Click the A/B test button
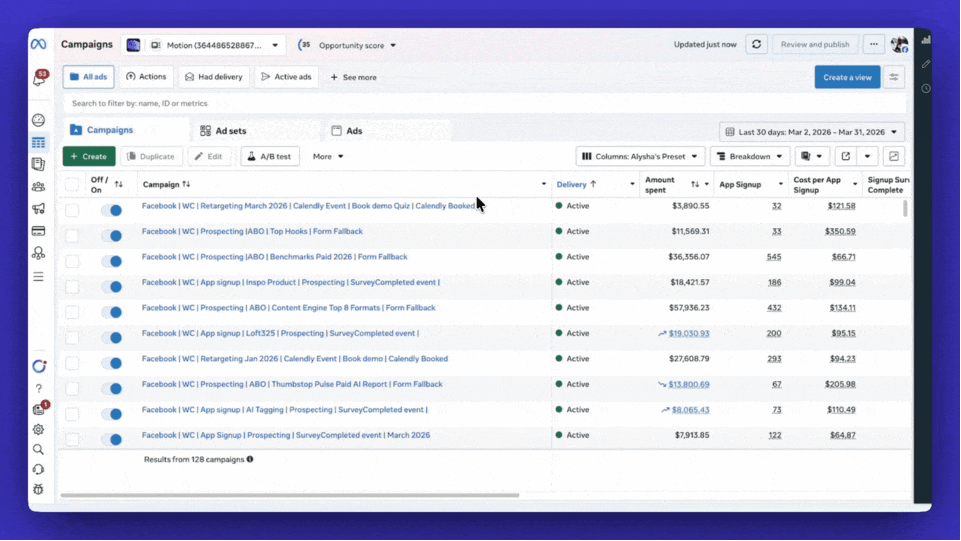961x541 pixels. click(x=270, y=156)
